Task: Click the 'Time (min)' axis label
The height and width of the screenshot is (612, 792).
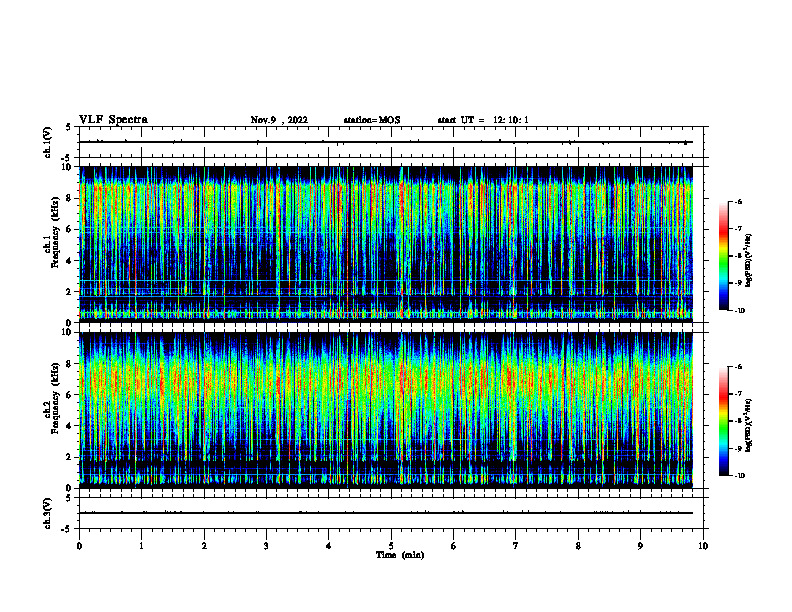Action: 400,555
